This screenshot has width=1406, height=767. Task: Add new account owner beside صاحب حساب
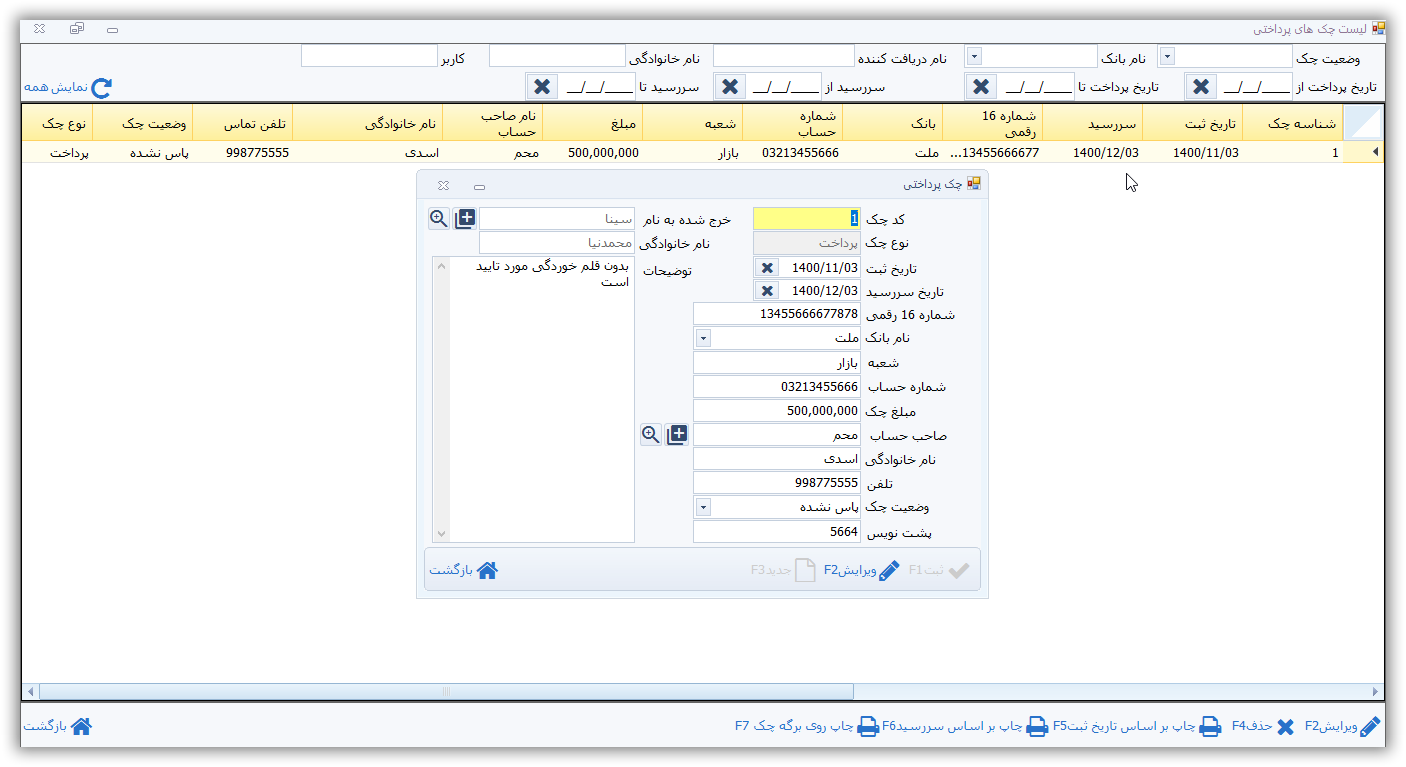click(677, 435)
